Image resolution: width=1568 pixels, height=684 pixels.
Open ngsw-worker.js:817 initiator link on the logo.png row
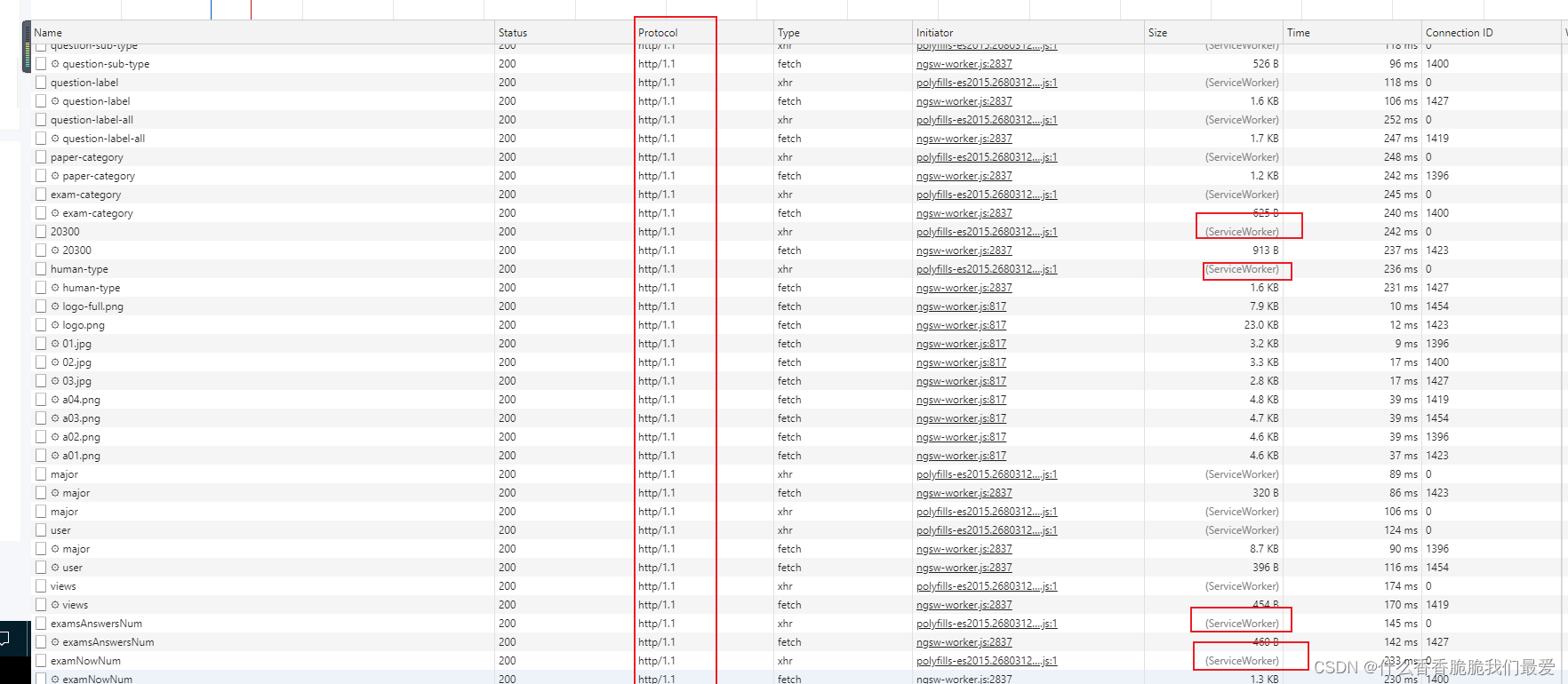tap(961, 325)
